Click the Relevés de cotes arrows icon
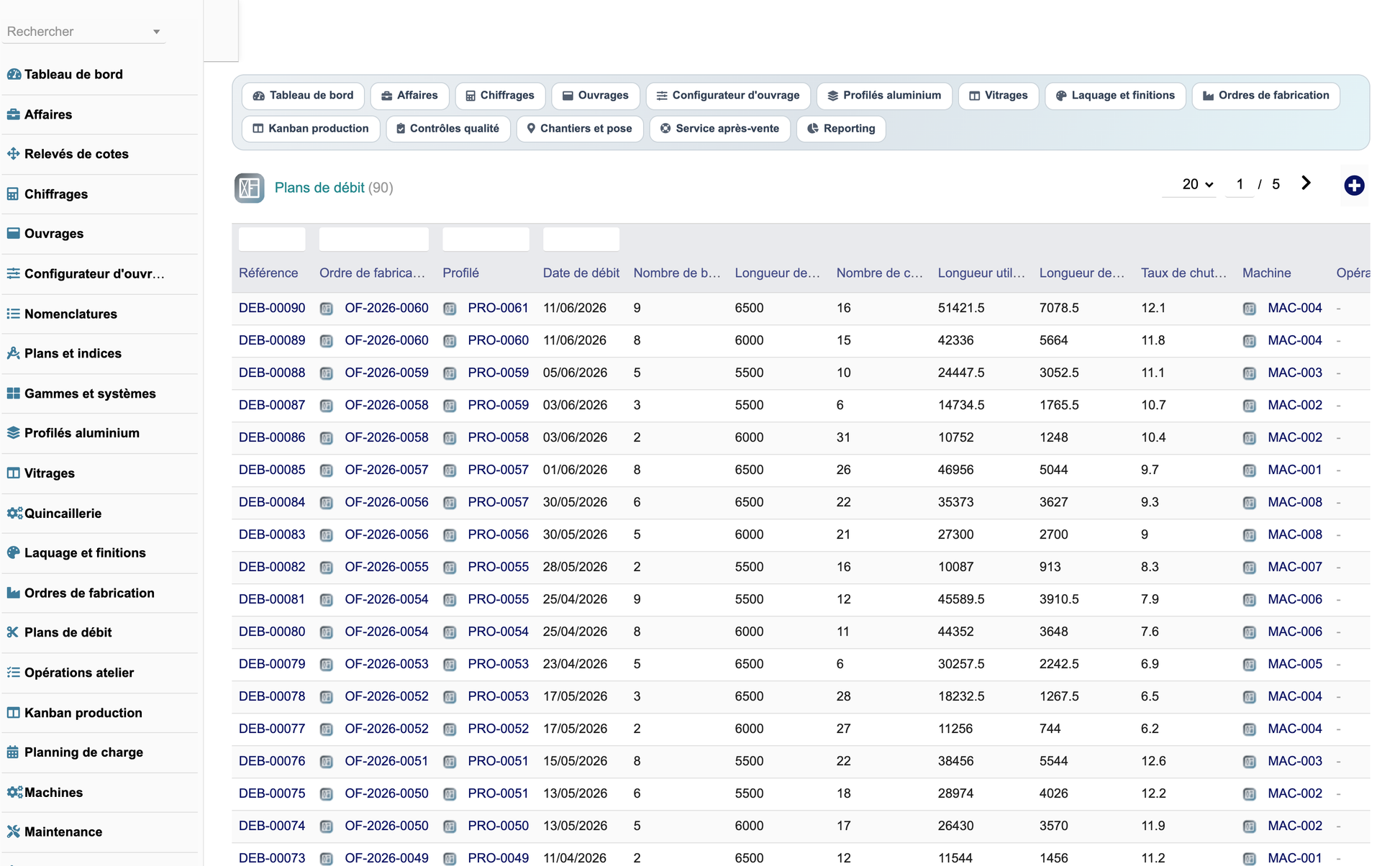Screen dimensions: 1400x866 [x=13, y=154]
